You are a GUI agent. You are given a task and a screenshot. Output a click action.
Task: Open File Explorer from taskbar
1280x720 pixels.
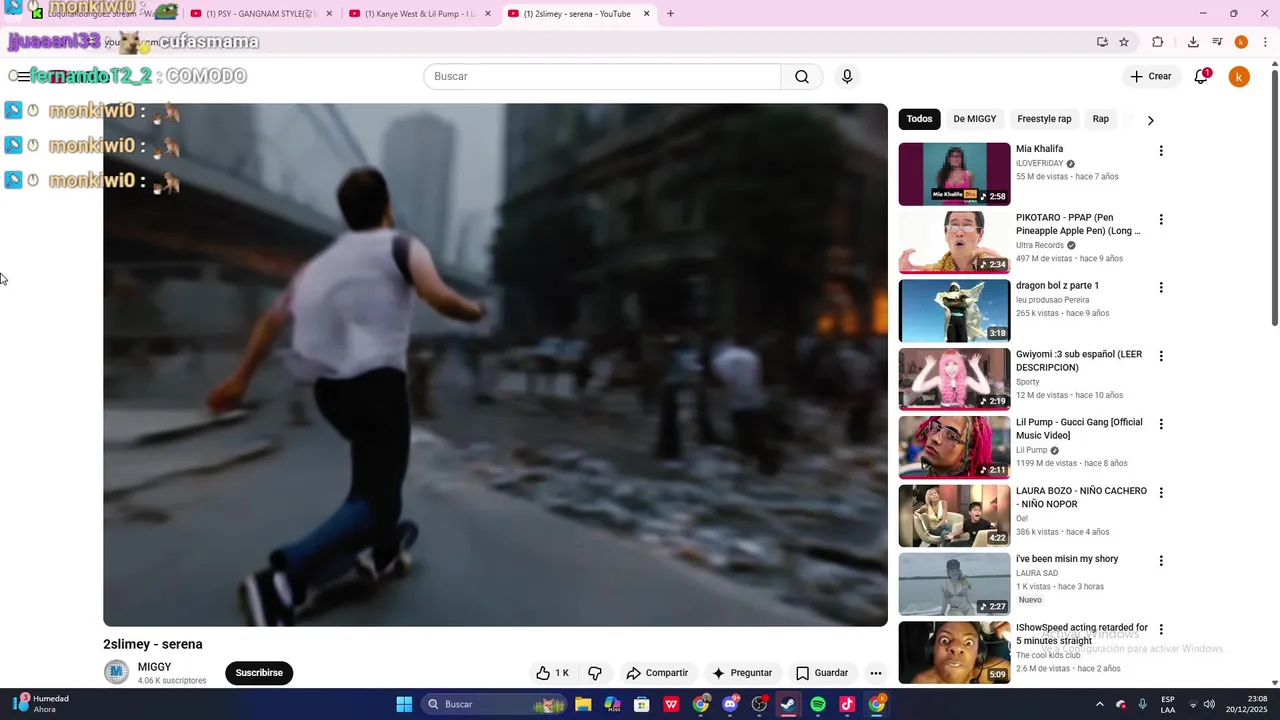tap(583, 704)
